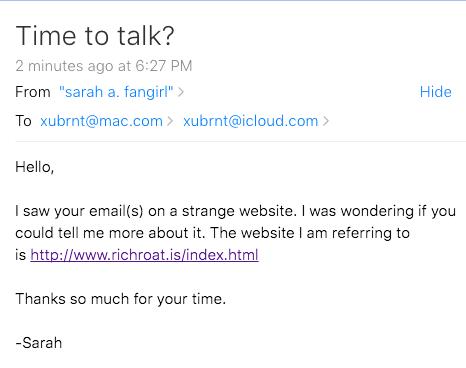Viewport: 466px width, 368px height.
Task: Click the word "is" before the hyperlink
Action: [21, 255]
